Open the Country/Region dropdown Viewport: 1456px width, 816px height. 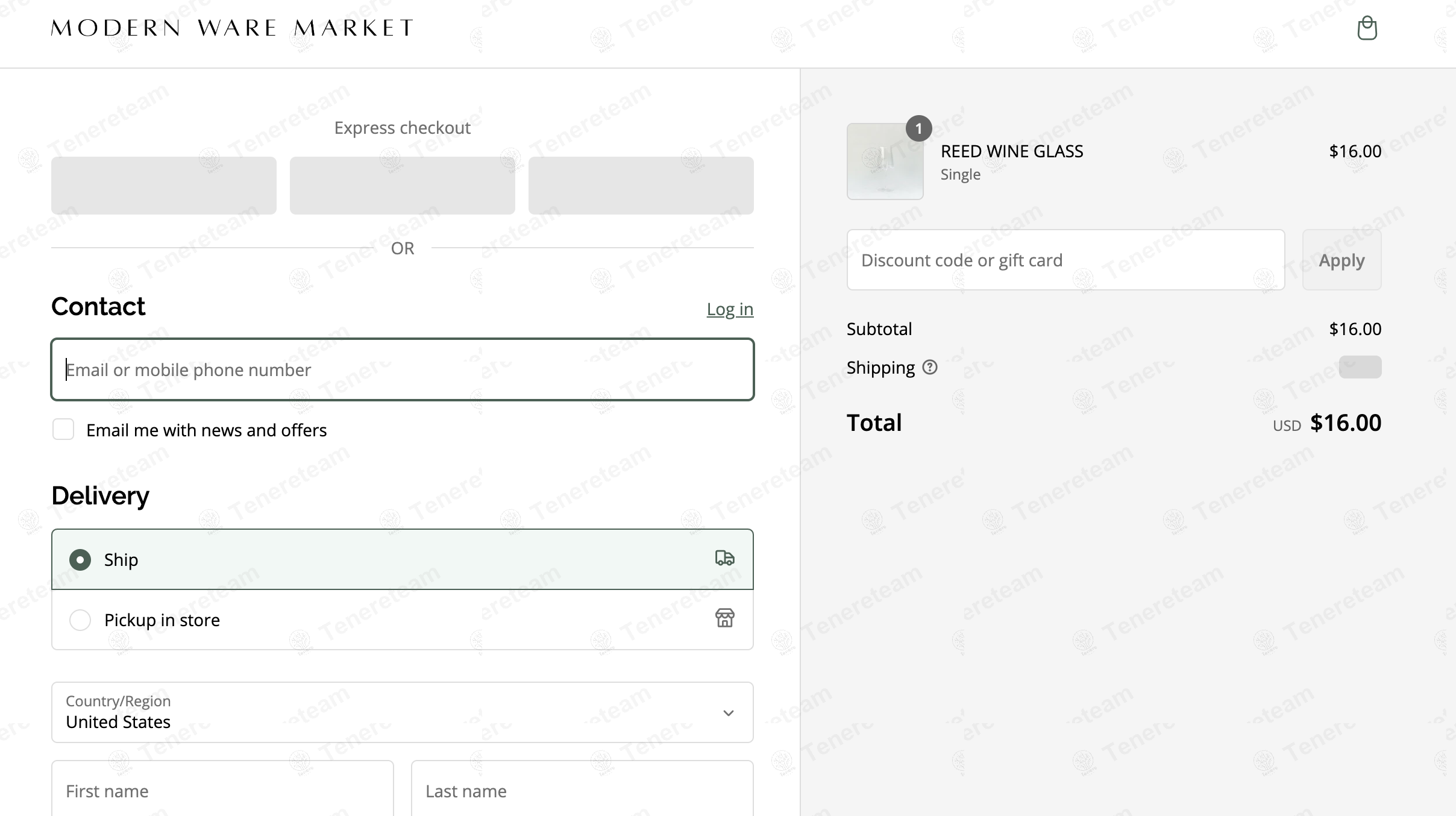click(402, 712)
